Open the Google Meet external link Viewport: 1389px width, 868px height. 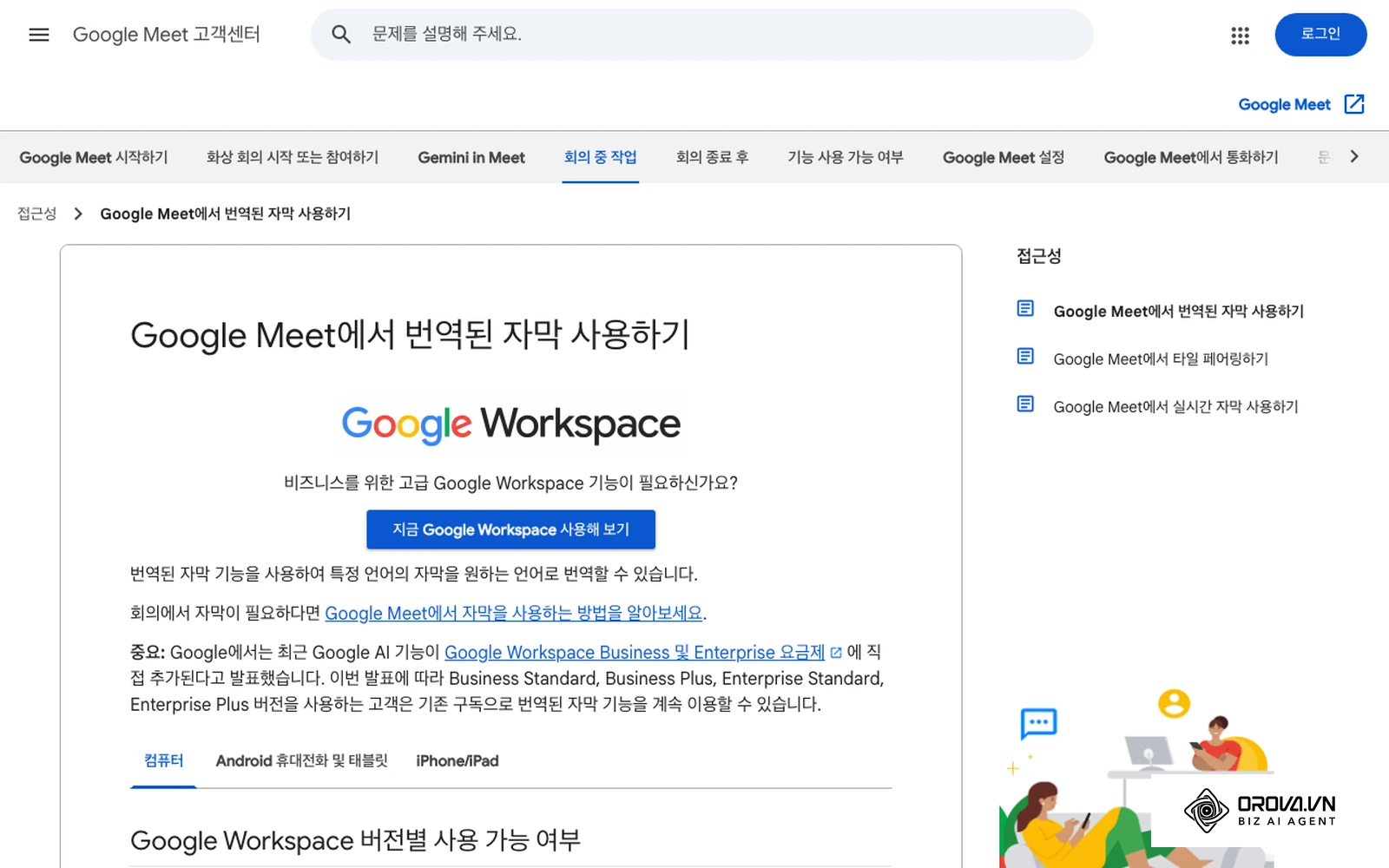point(1284,105)
